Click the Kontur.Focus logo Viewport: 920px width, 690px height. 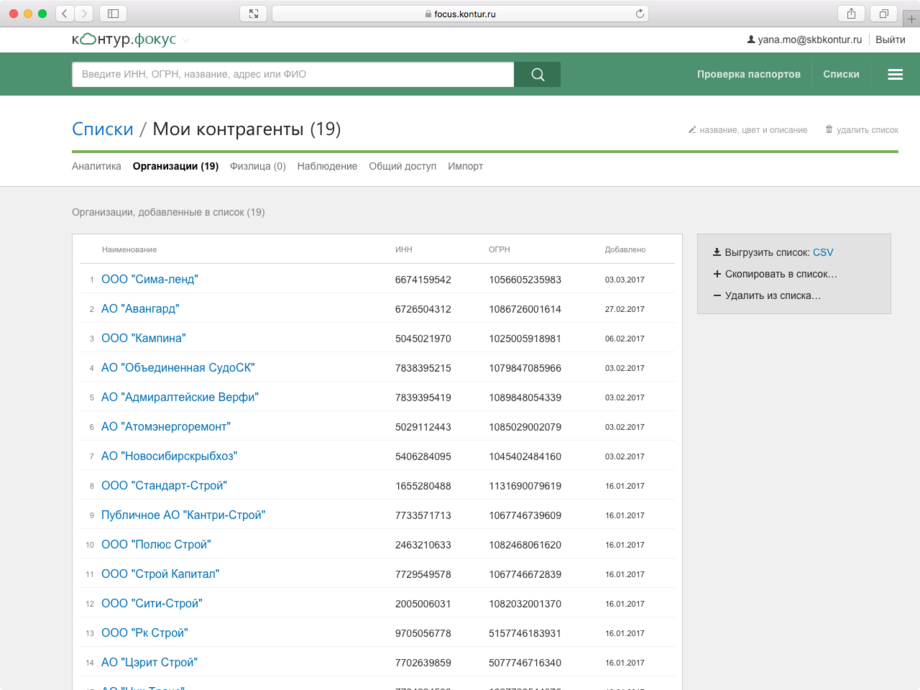(x=124, y=39)
